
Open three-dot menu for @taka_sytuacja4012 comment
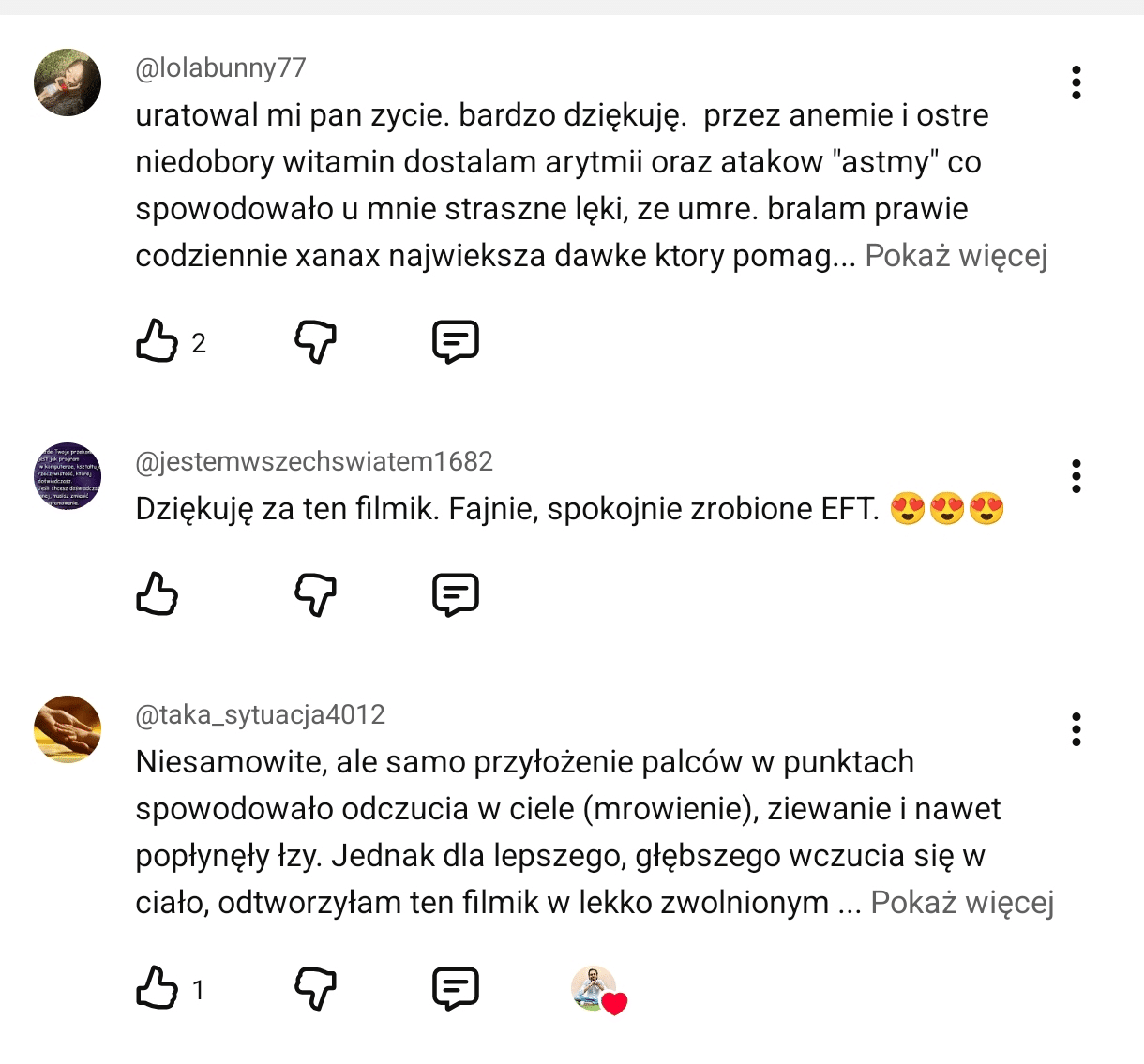click(x=1076, y=729)
